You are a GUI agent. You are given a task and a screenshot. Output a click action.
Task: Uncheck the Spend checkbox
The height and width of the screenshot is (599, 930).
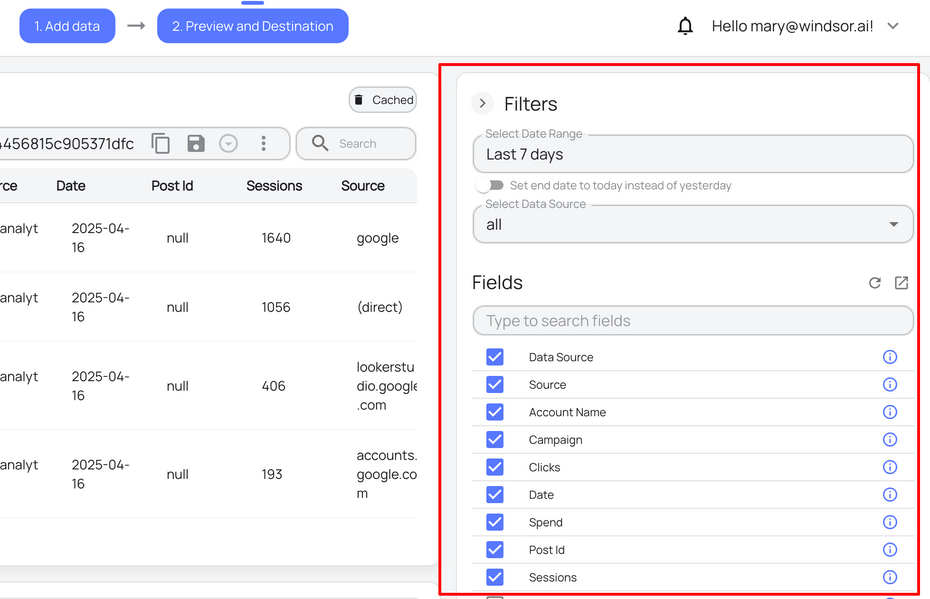tap(495, 522)
